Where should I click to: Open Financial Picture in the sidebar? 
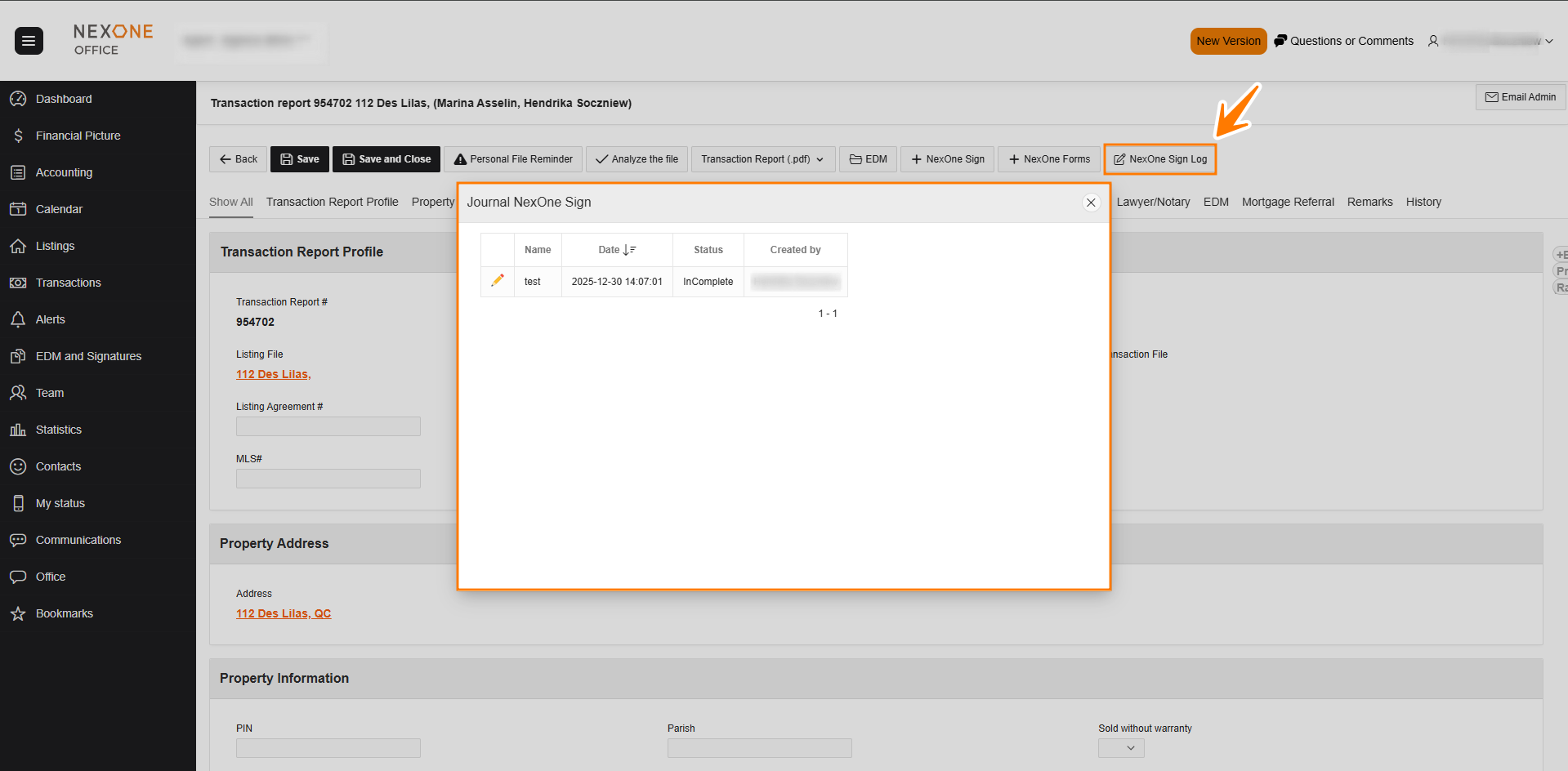pos(78,136)
